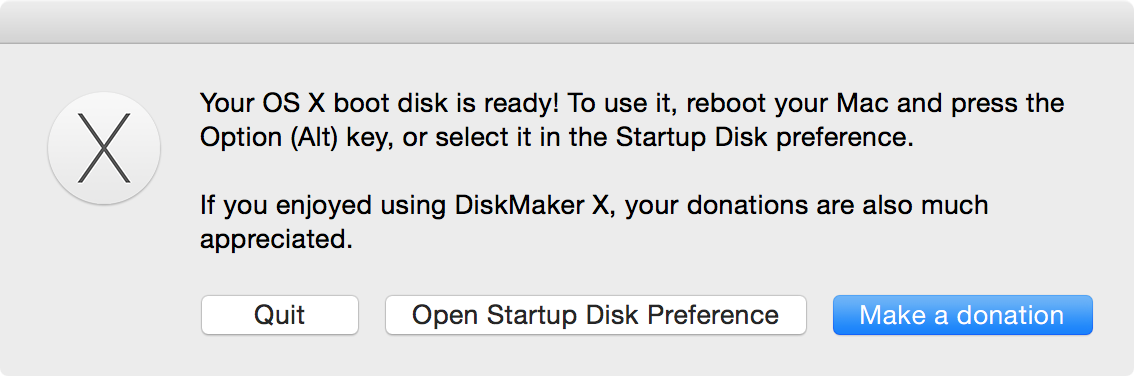Choose the white Quit button
The width and height of the screenshot is (1134, 376).
pos(280,315)
